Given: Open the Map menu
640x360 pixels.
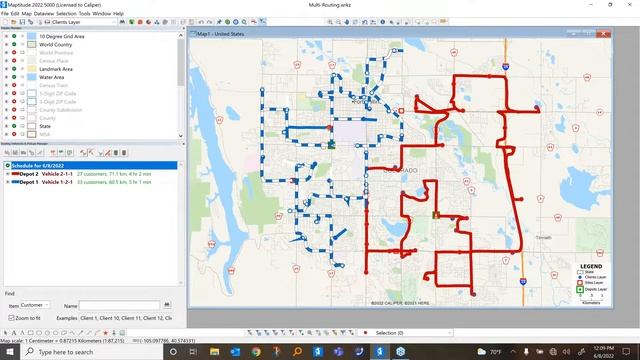Looking at the screenshot, I should pos(27,13).
